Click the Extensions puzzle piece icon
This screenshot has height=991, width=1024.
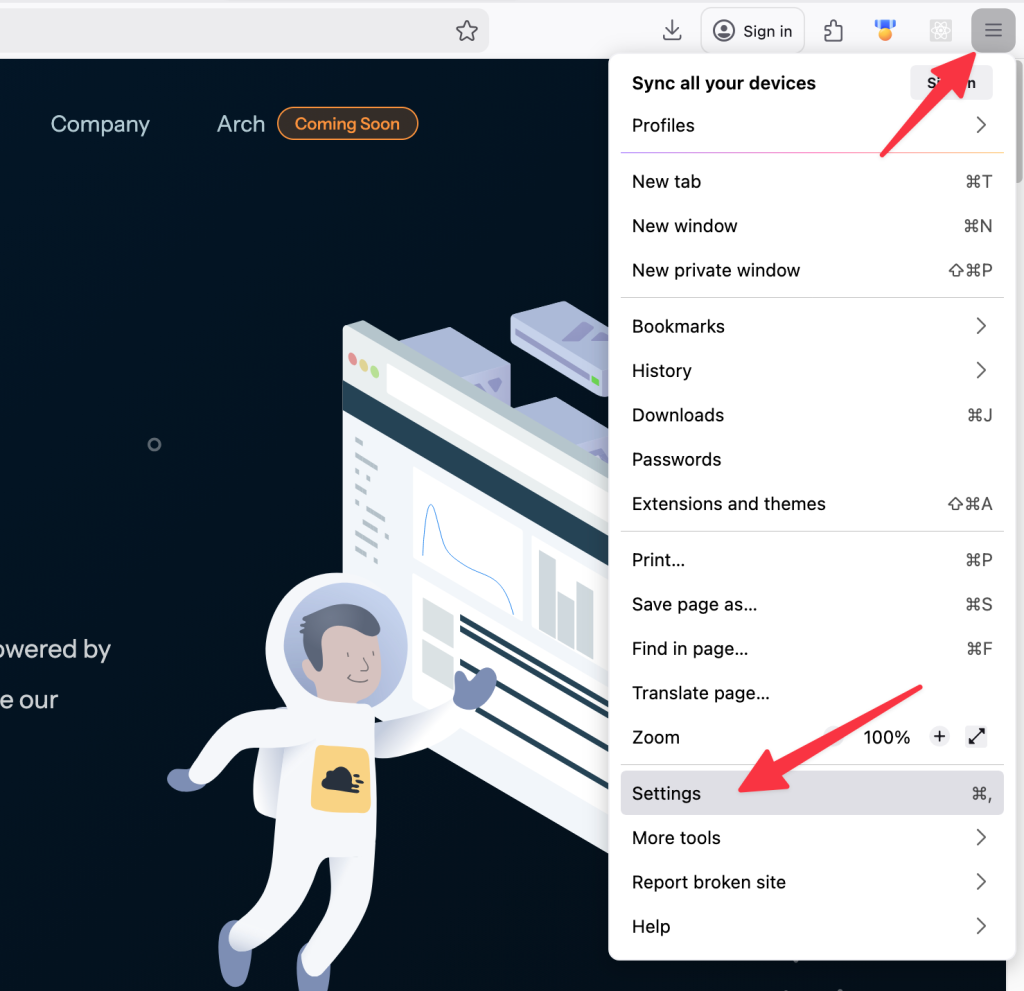(x=833, y=31)
